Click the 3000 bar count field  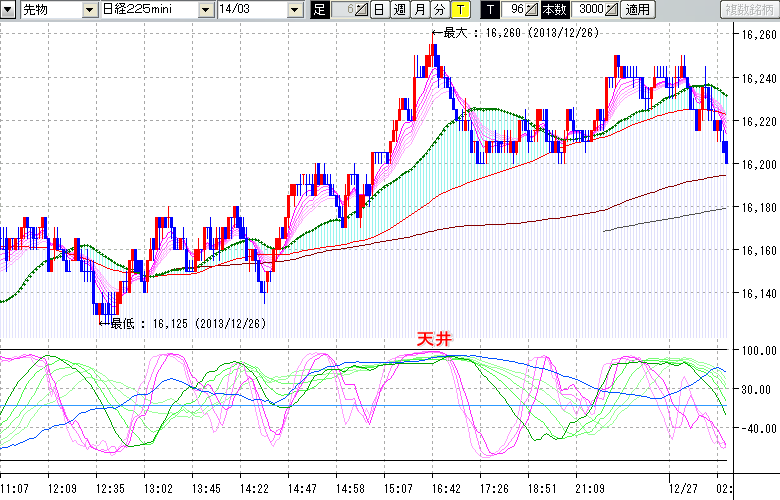589,10
